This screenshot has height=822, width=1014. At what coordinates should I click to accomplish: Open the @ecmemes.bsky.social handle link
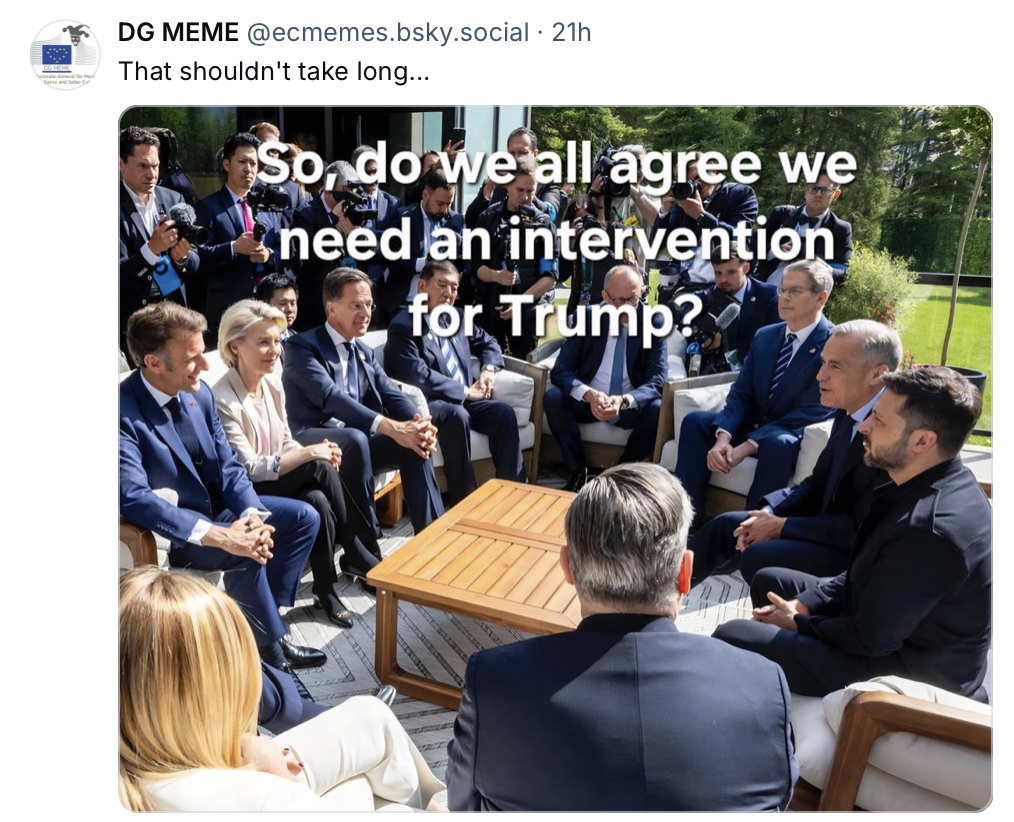(387, 33)
